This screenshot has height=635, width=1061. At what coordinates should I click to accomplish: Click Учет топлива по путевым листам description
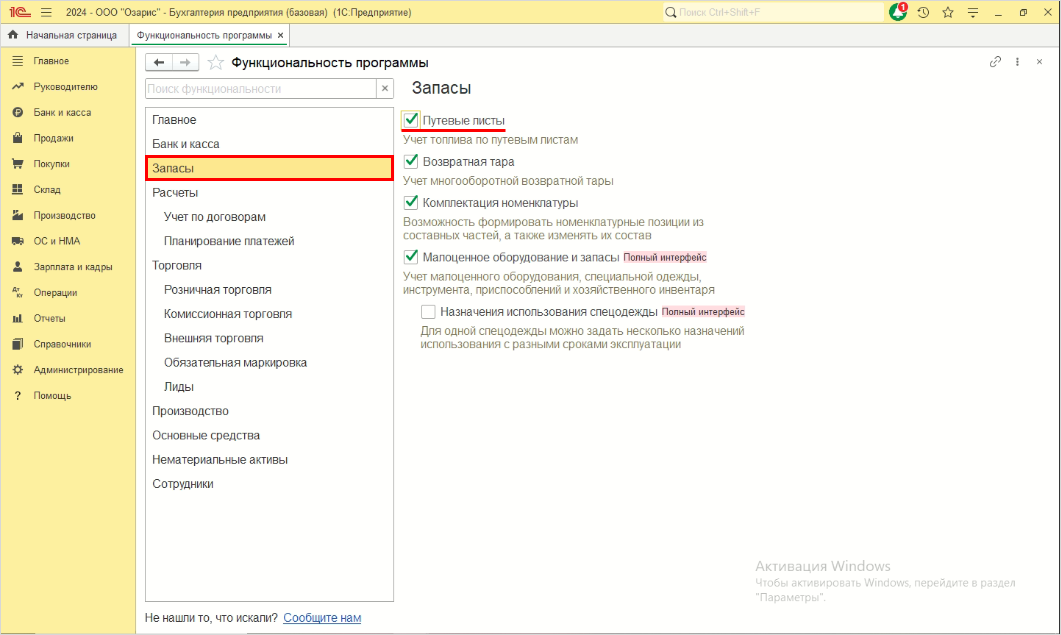(x=491, y=140)
